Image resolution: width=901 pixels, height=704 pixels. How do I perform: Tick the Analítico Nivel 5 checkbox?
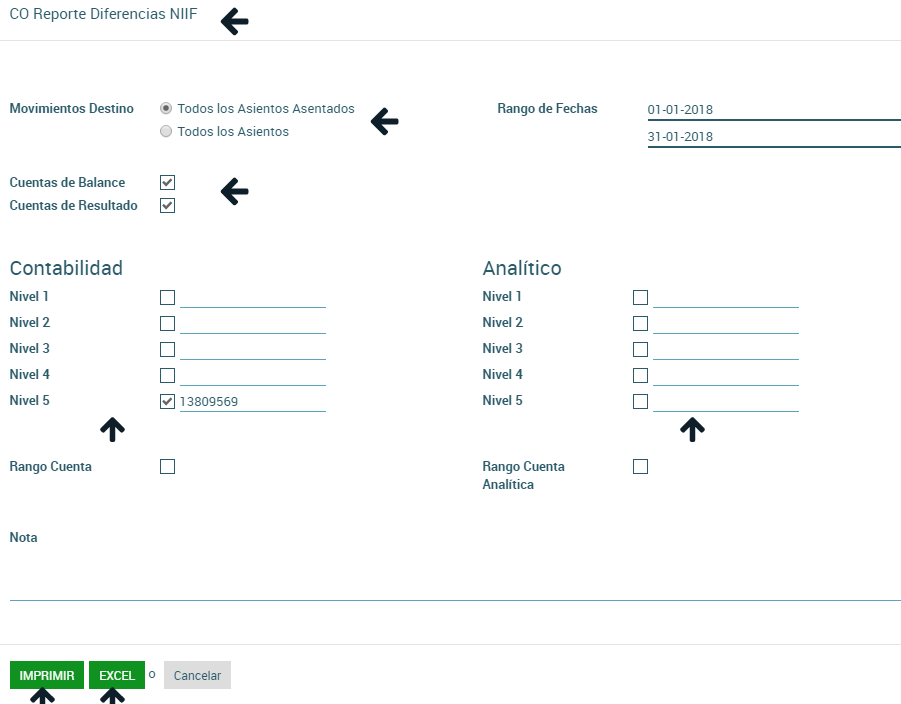click(640, 401)
